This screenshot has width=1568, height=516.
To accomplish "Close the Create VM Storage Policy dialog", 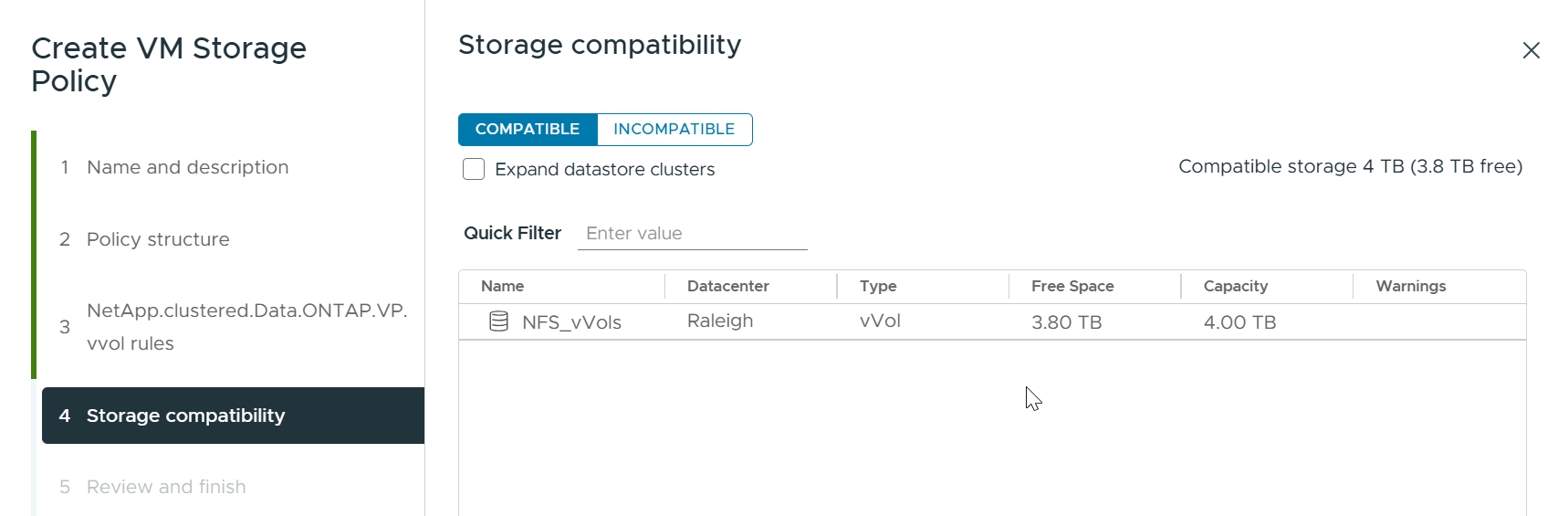I will [x=1531, y=50].
